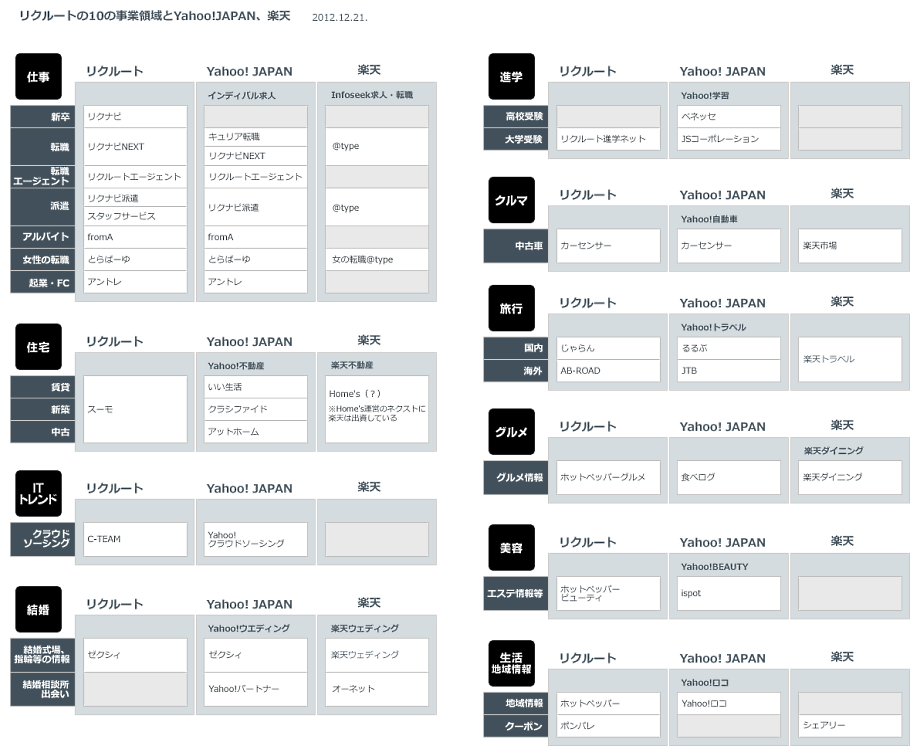Select the ベネッセ cell
The width and height of the screenshot is (920, 756).
click(729, 117)
